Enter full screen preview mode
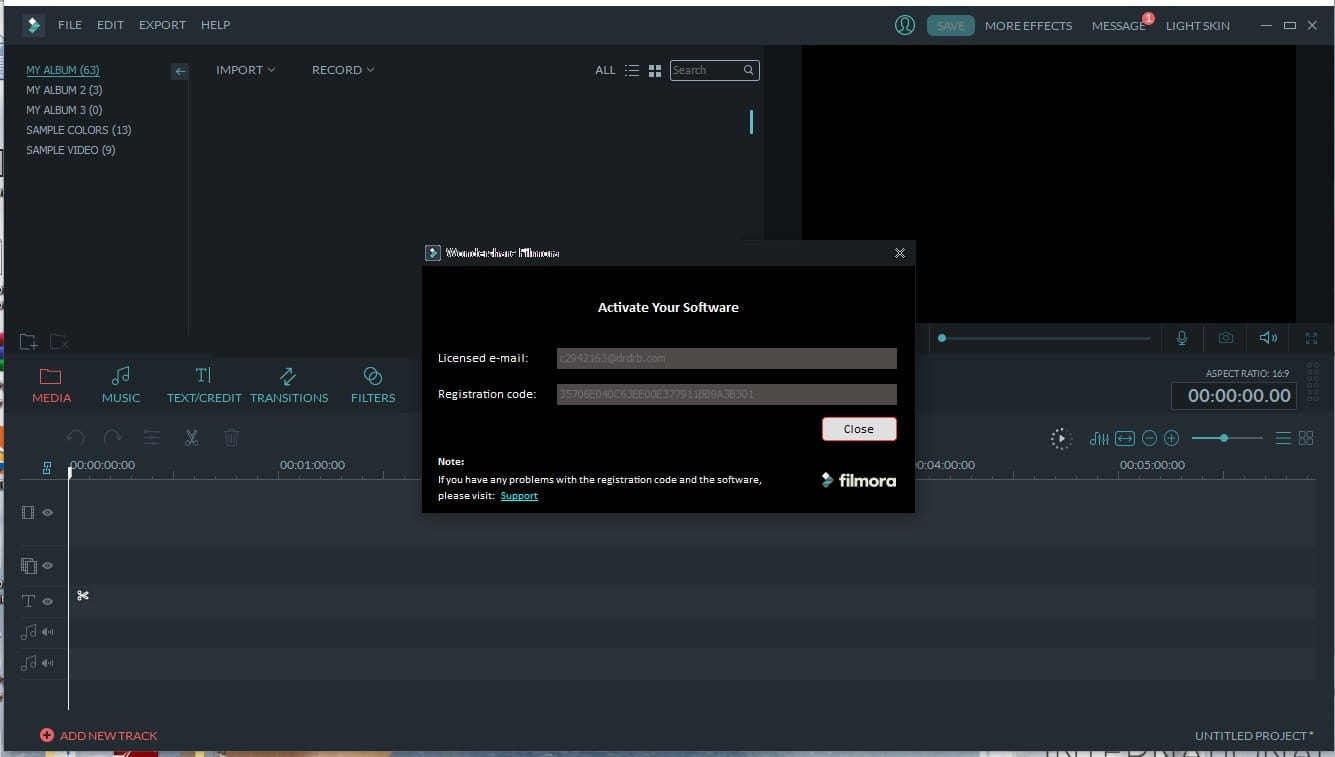 click(1312, 338)
